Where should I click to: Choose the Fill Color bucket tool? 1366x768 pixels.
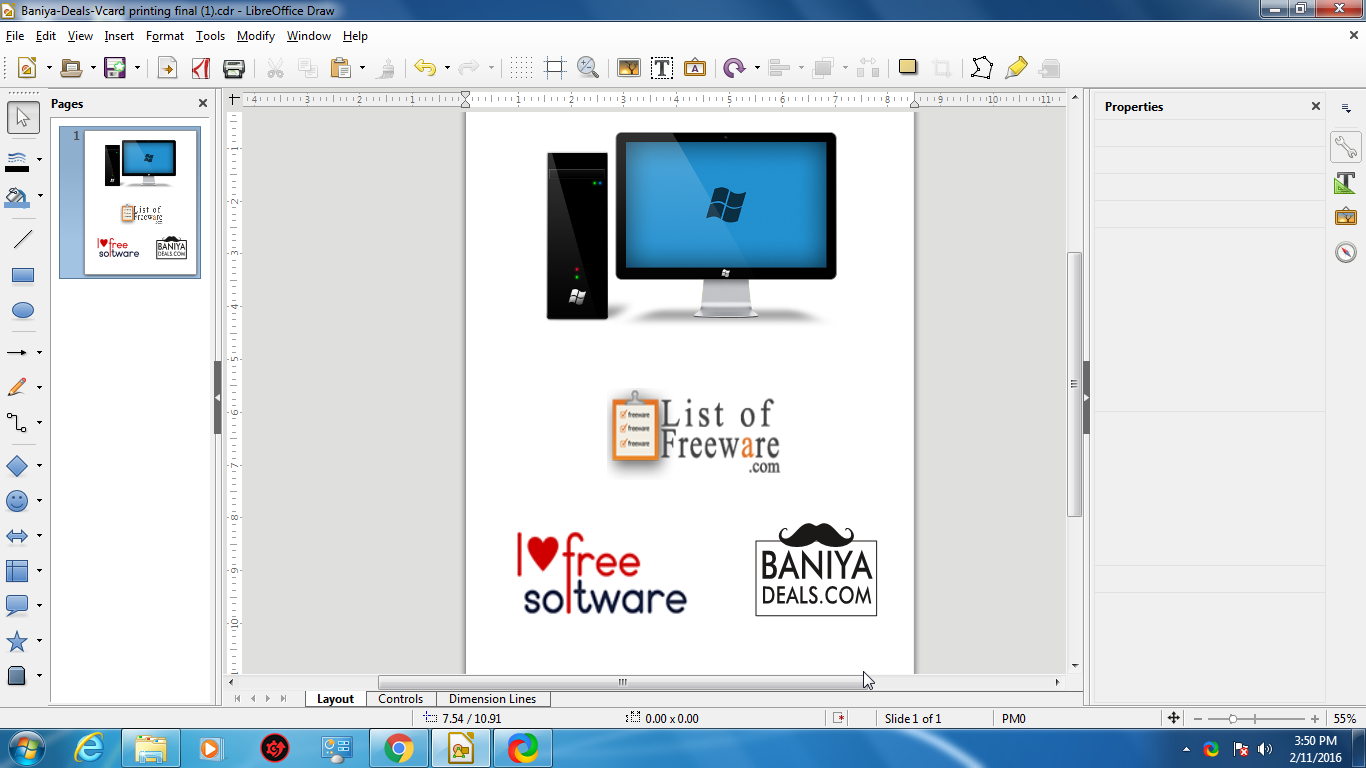[17, 196]
